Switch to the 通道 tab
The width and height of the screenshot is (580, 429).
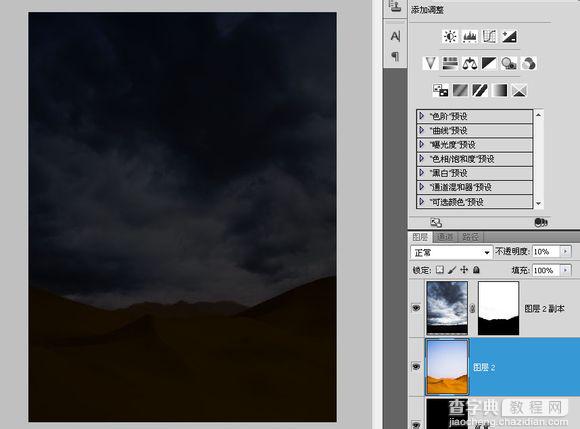pyautogui.click(x=445, y=237)
